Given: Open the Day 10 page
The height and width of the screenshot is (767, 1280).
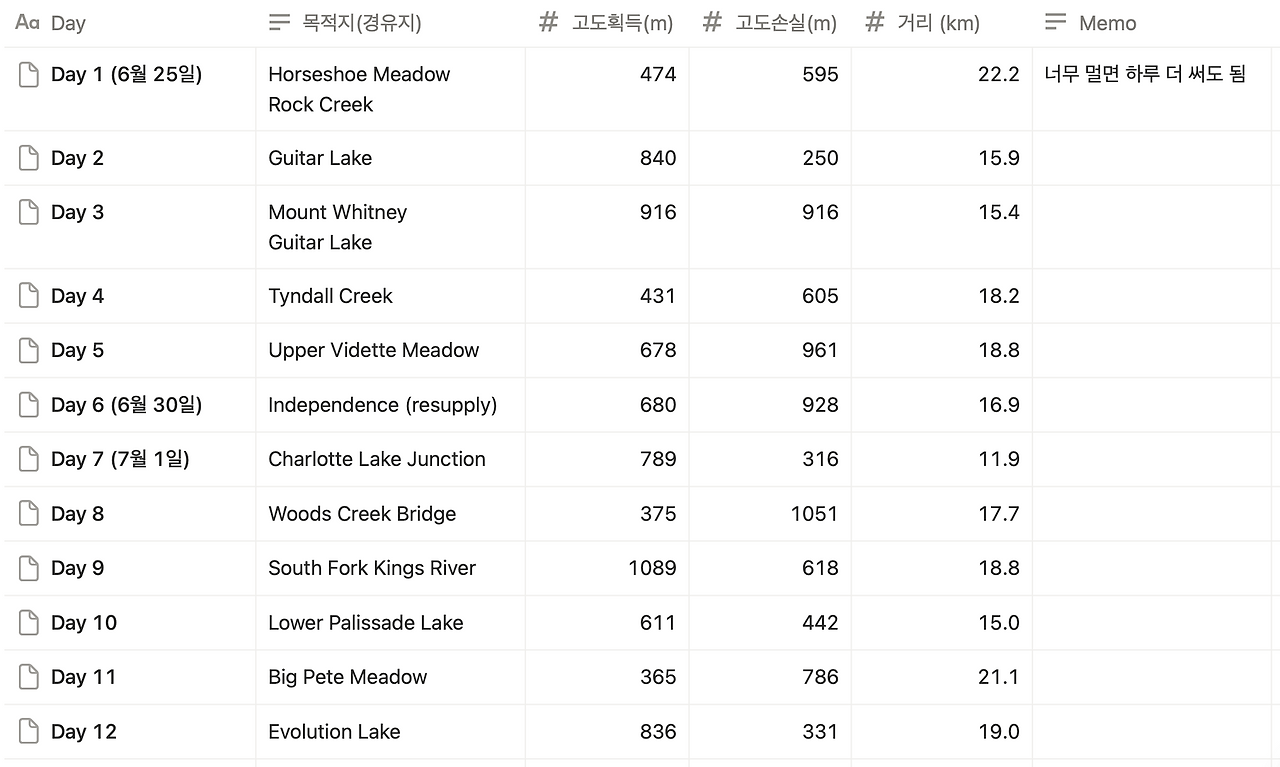Looking at the screenshot, I should 84,623.
